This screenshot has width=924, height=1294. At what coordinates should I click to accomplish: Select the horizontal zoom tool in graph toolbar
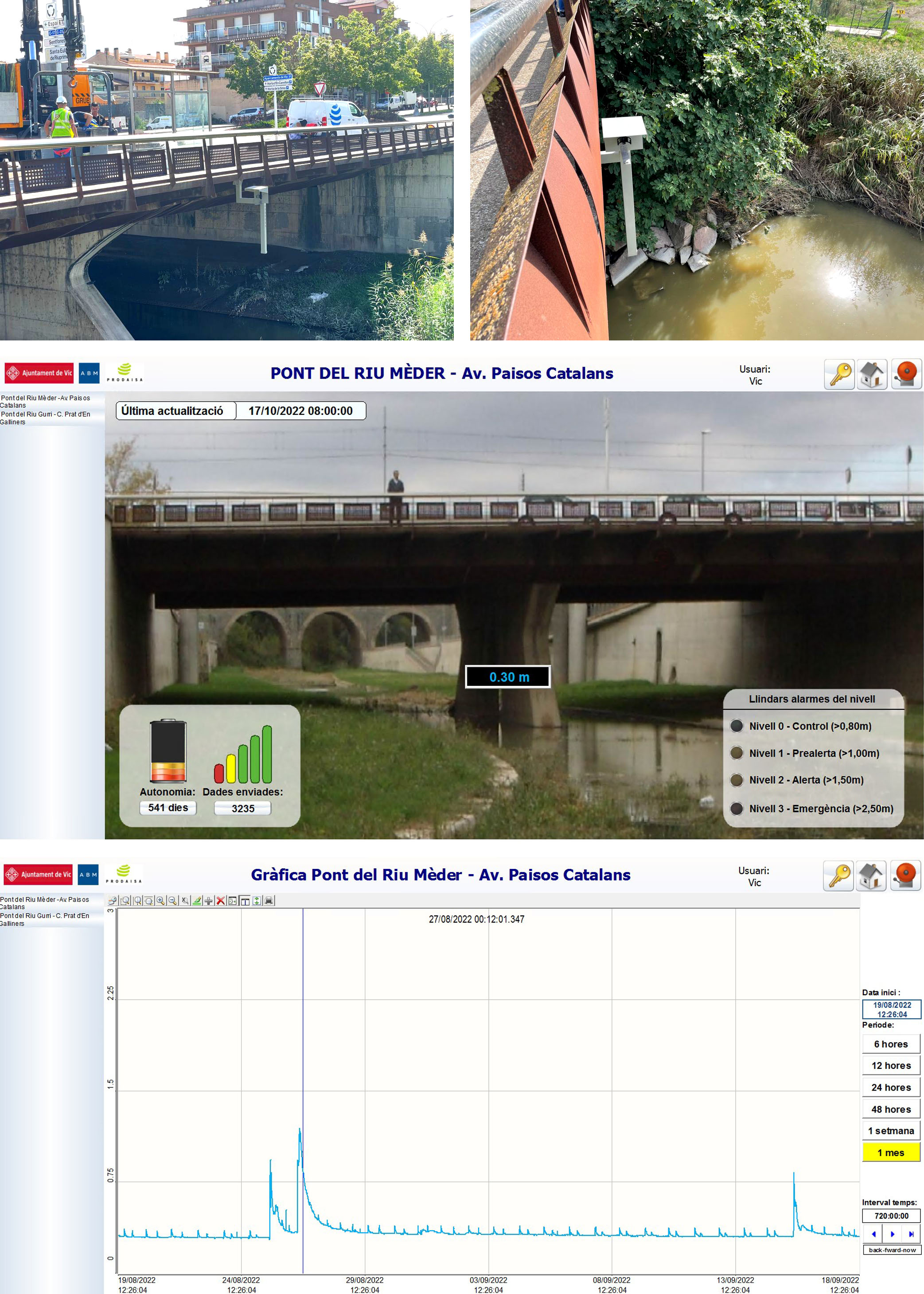(137, 901)
